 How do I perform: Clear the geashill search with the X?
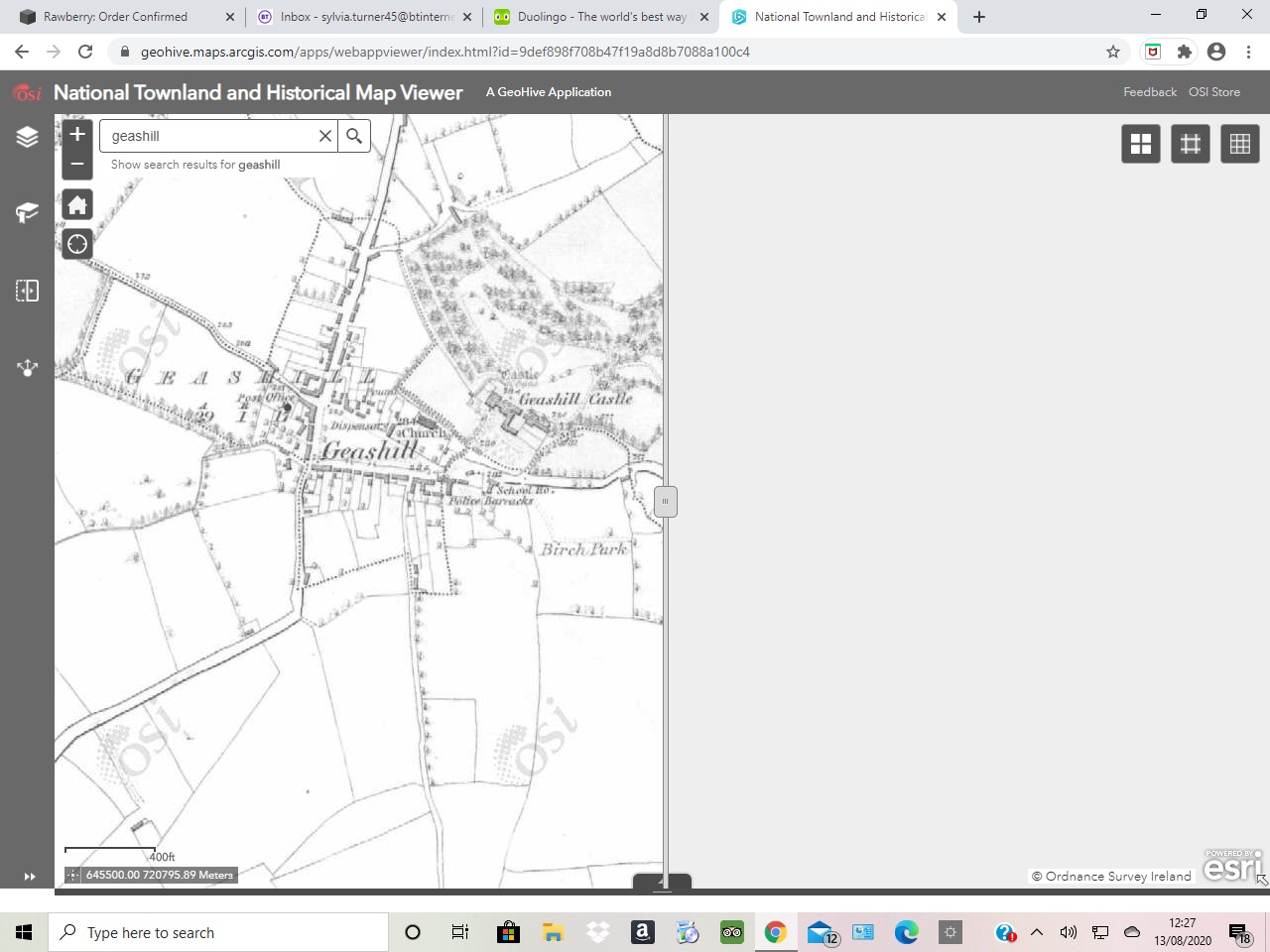pyautogui.click(x=324, y=136)
